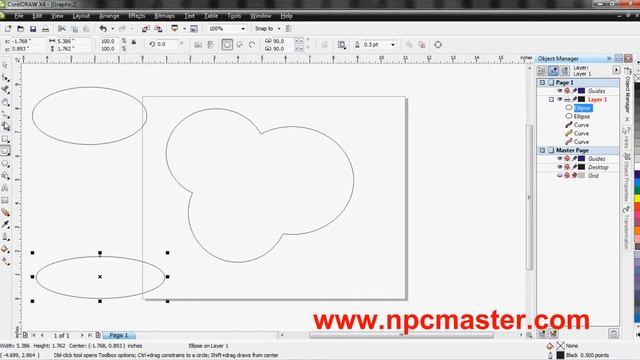The width and height of the screenshot is (640, 360).
Task: Select the Smart Fill tool
Action: (x=5, y=127)
